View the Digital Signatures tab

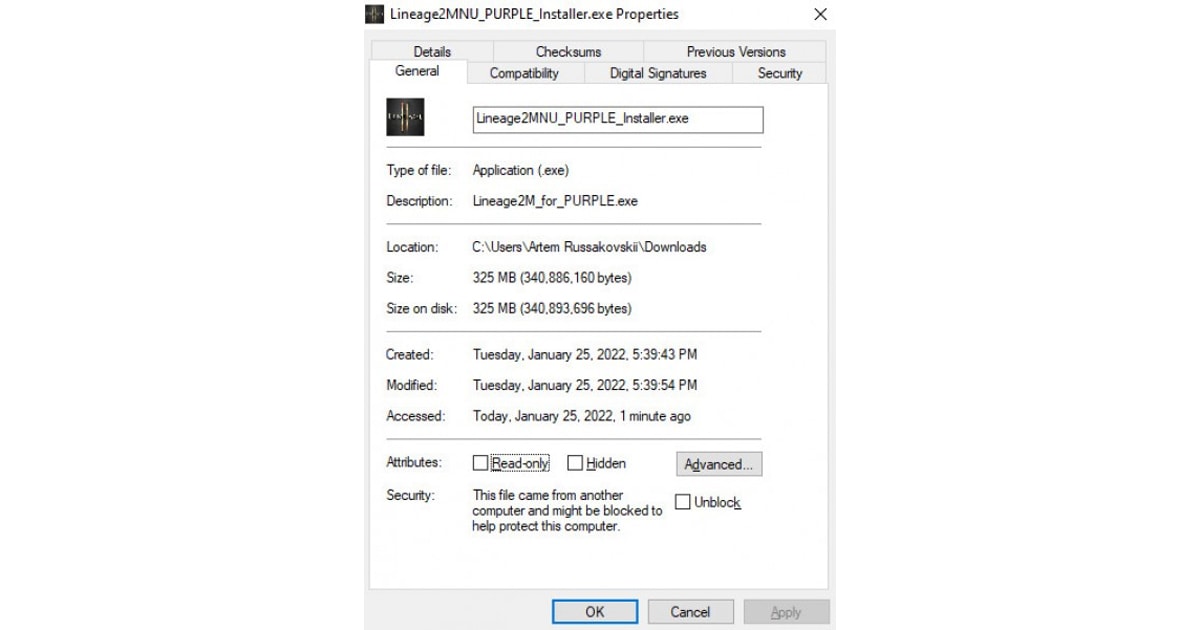point(658,73)
